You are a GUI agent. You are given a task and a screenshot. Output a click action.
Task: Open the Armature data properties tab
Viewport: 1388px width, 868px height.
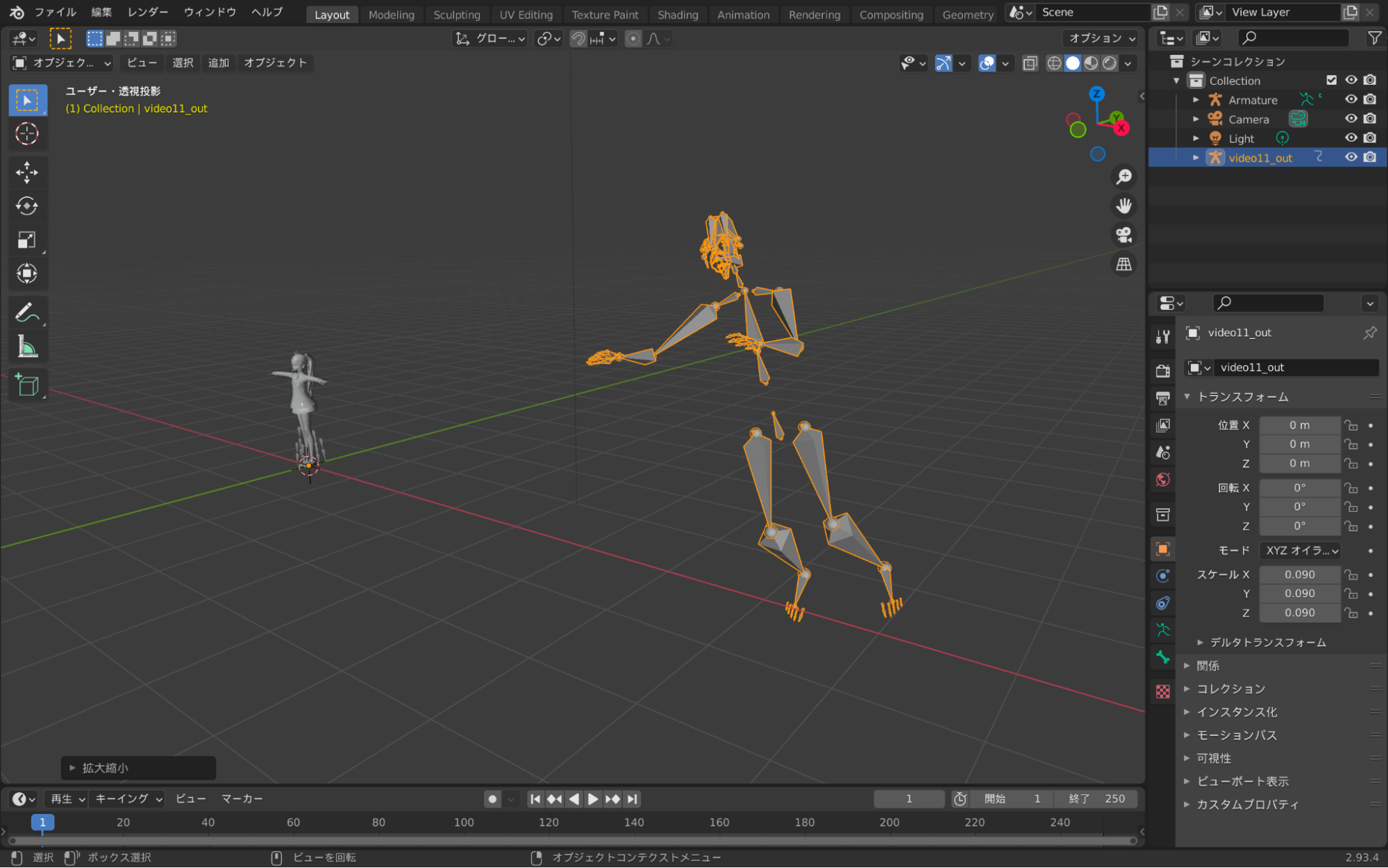(1163, 630)
